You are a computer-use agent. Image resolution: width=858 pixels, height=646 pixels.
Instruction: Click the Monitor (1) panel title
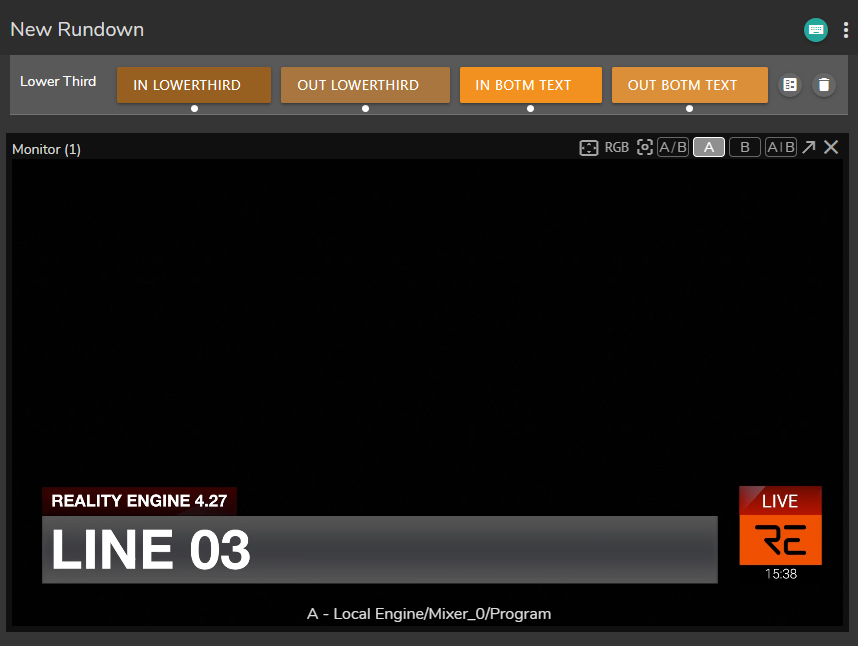click(46, 149)
